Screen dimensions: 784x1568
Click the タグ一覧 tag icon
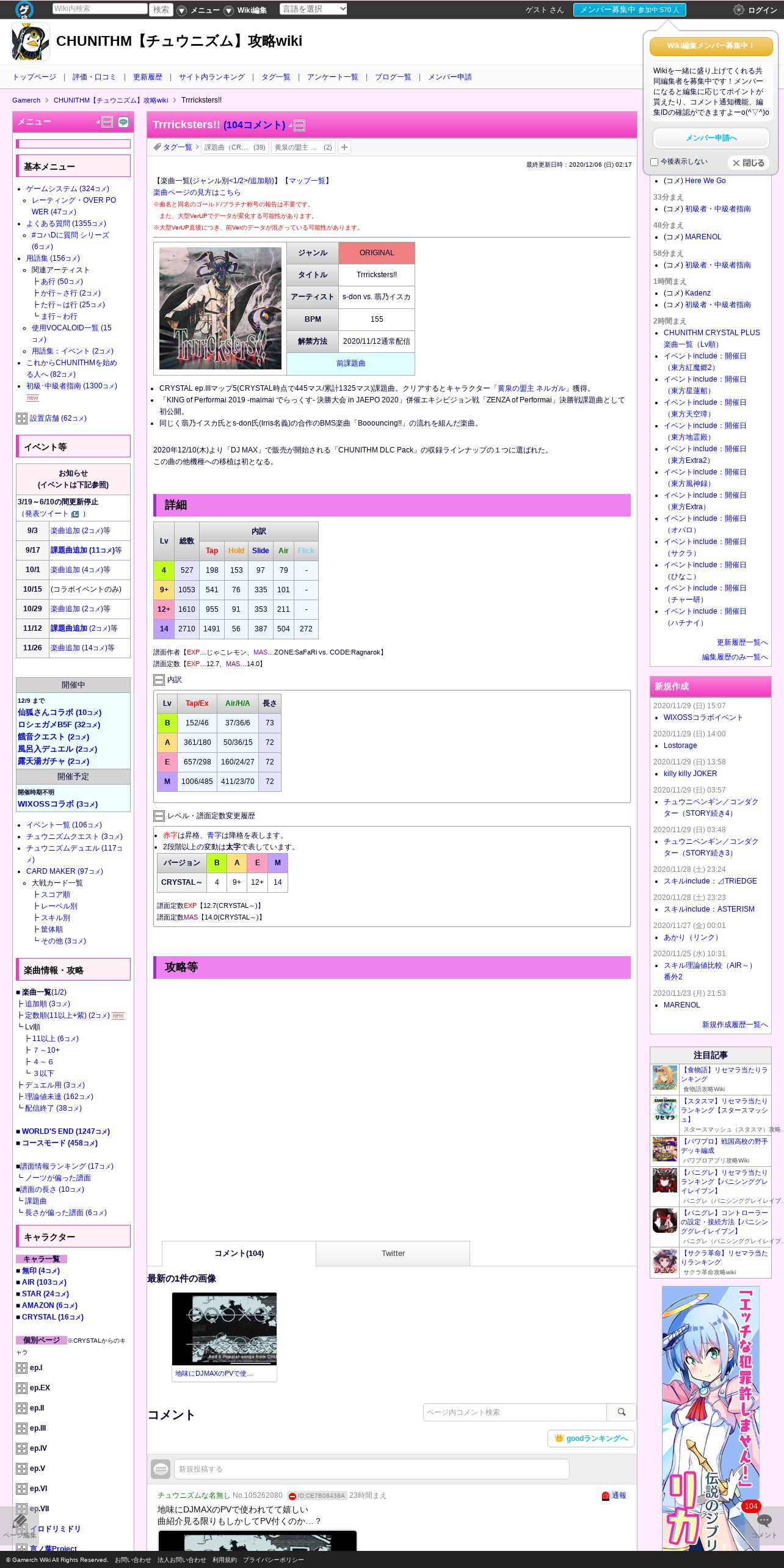coord(157,147)
